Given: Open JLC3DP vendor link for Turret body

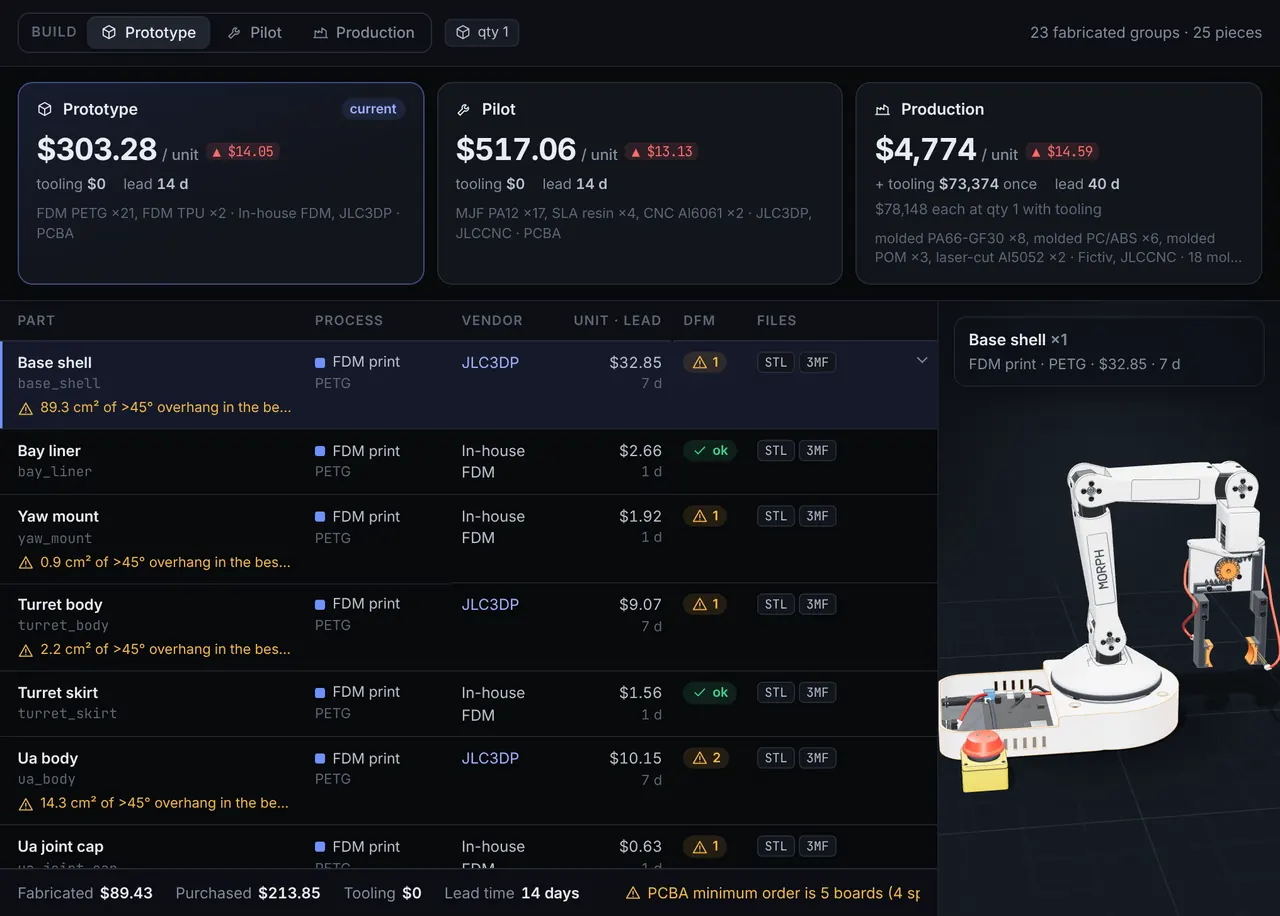Looking at the screenshot, I should tap(490, 604).
